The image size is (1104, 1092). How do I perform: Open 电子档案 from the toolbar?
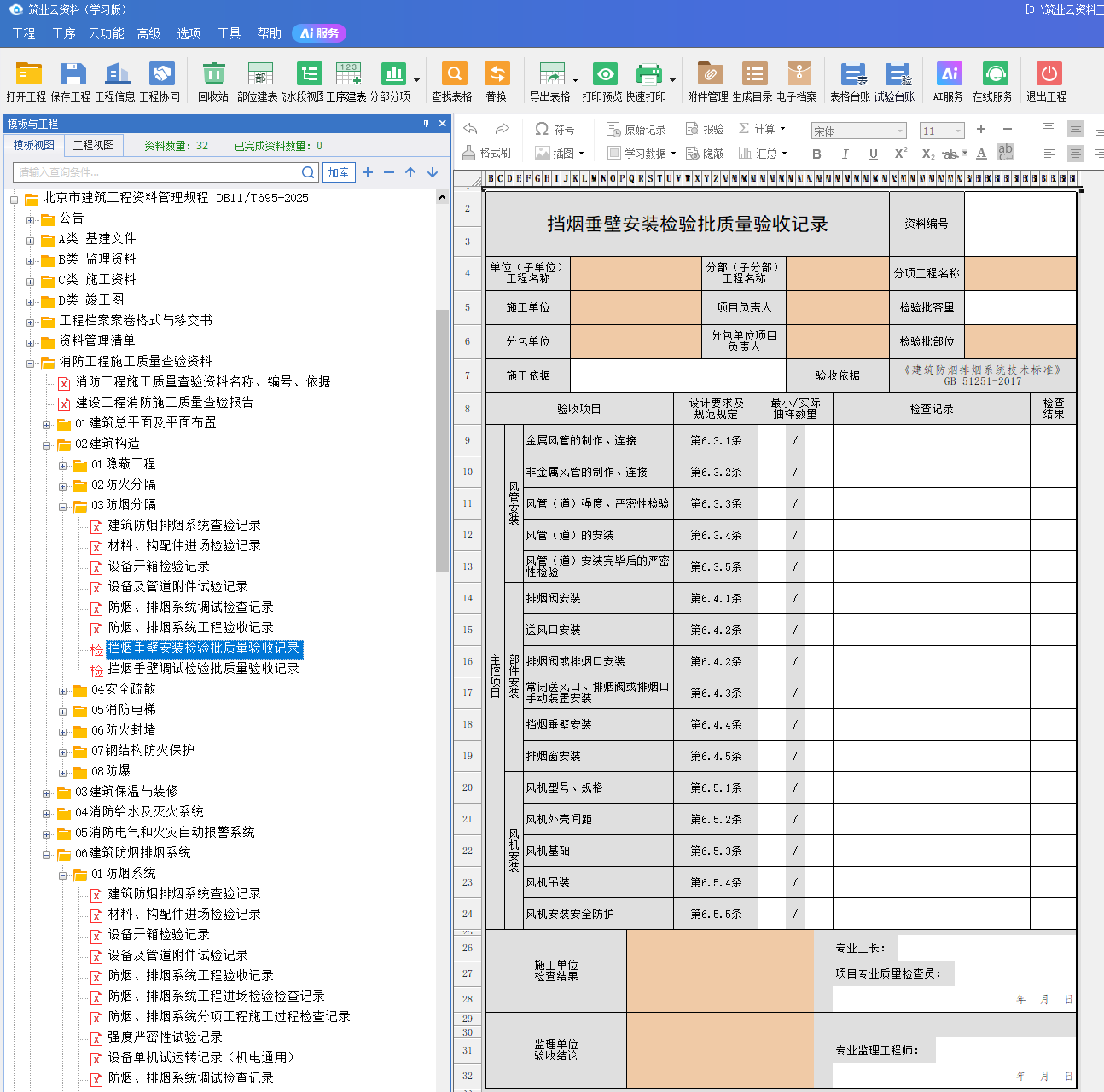[x=797, y=81]
